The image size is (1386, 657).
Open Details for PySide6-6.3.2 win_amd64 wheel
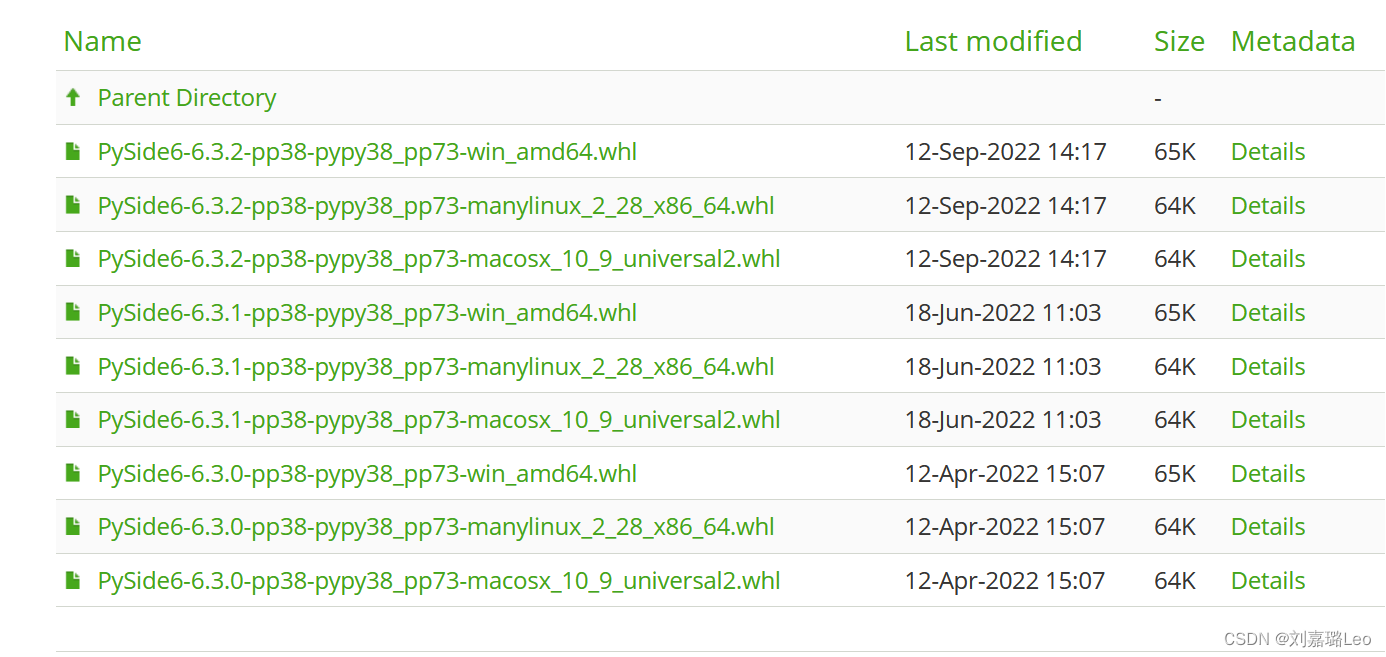coord(1267,151)
